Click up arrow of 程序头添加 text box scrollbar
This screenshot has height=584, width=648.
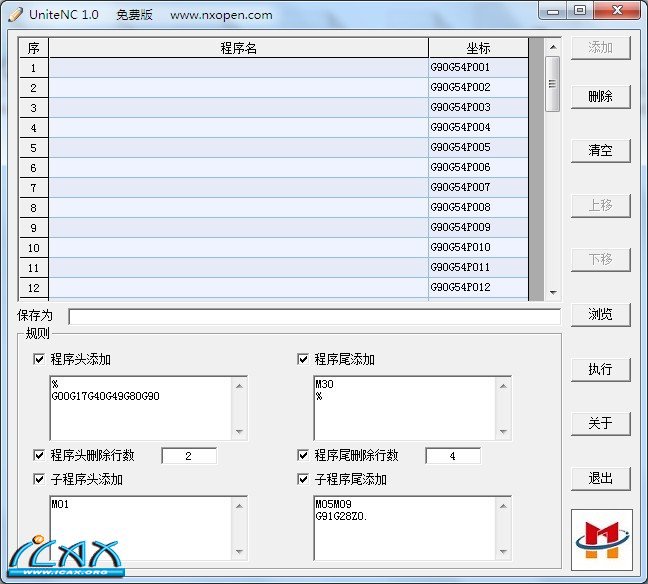239,386
